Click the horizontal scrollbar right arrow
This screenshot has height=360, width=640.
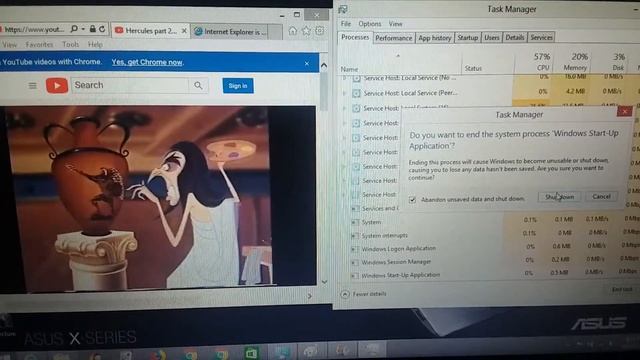click(309, 296)
